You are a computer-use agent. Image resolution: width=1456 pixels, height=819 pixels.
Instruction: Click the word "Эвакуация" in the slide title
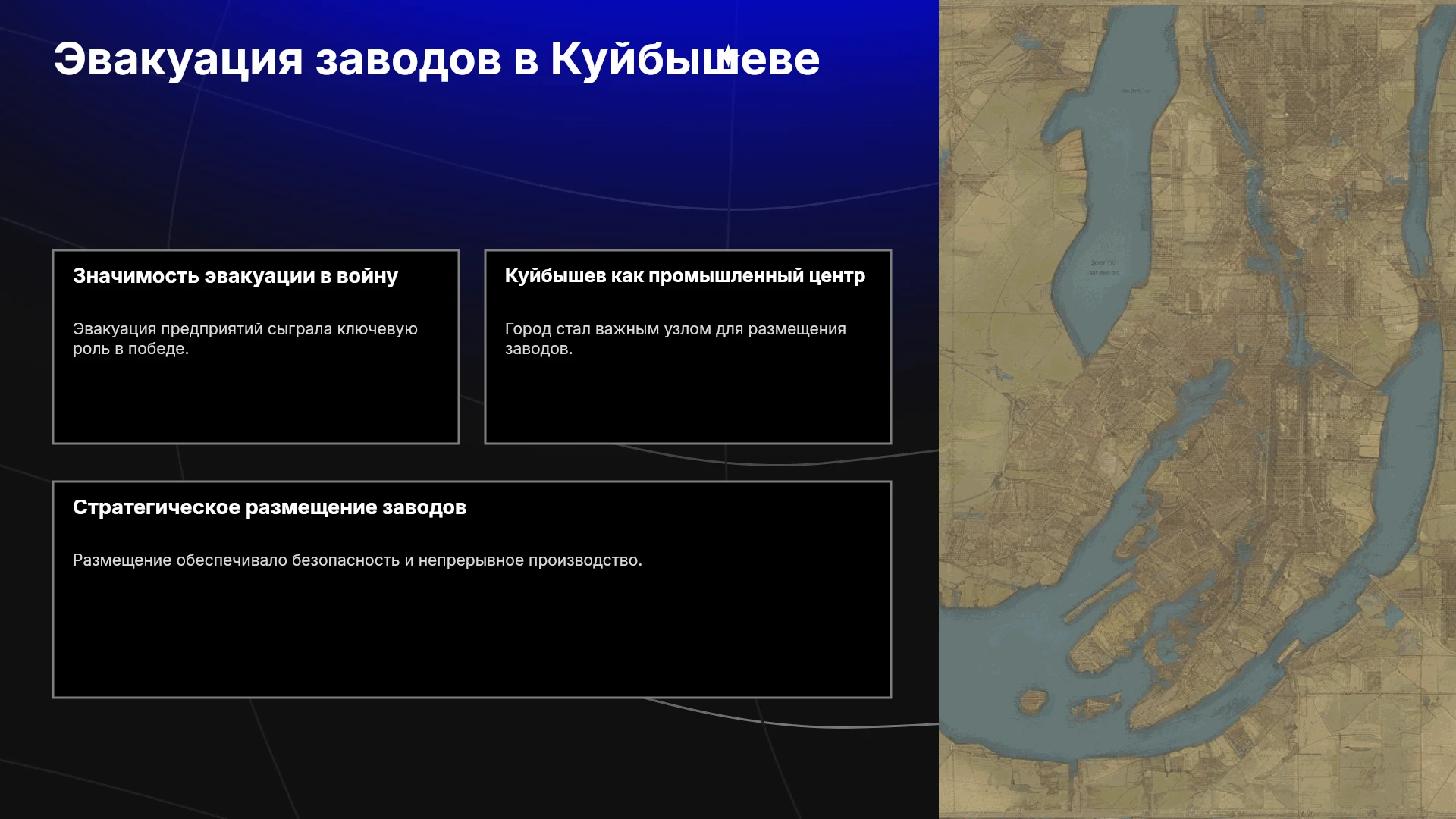(178, 59)
